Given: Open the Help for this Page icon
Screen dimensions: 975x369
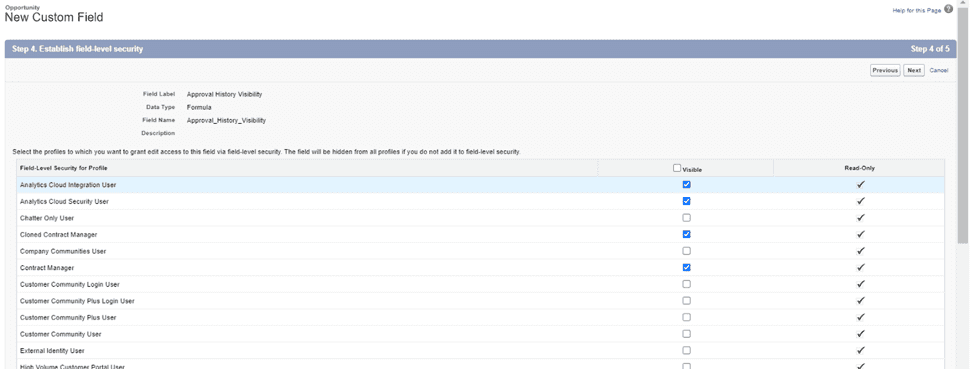Looking at the screenshot, I should [948, 9].
